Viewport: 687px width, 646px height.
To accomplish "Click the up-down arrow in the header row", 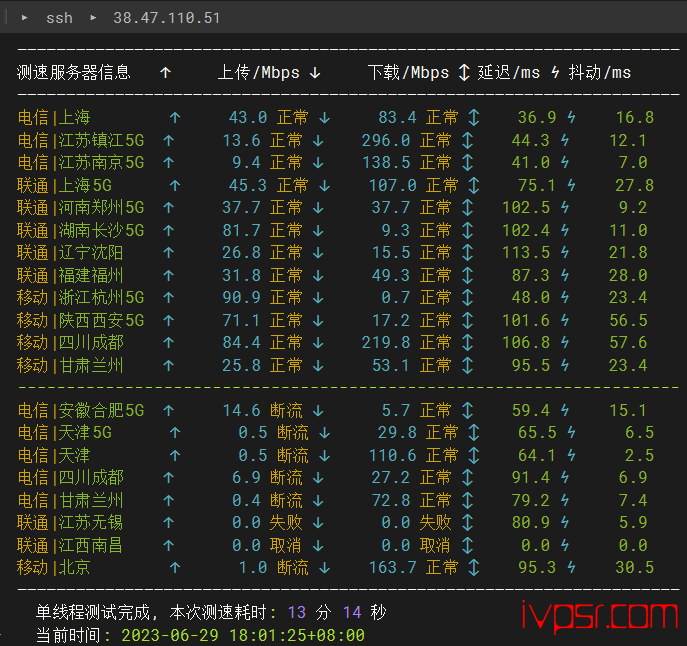I will [x=464, y=72].
